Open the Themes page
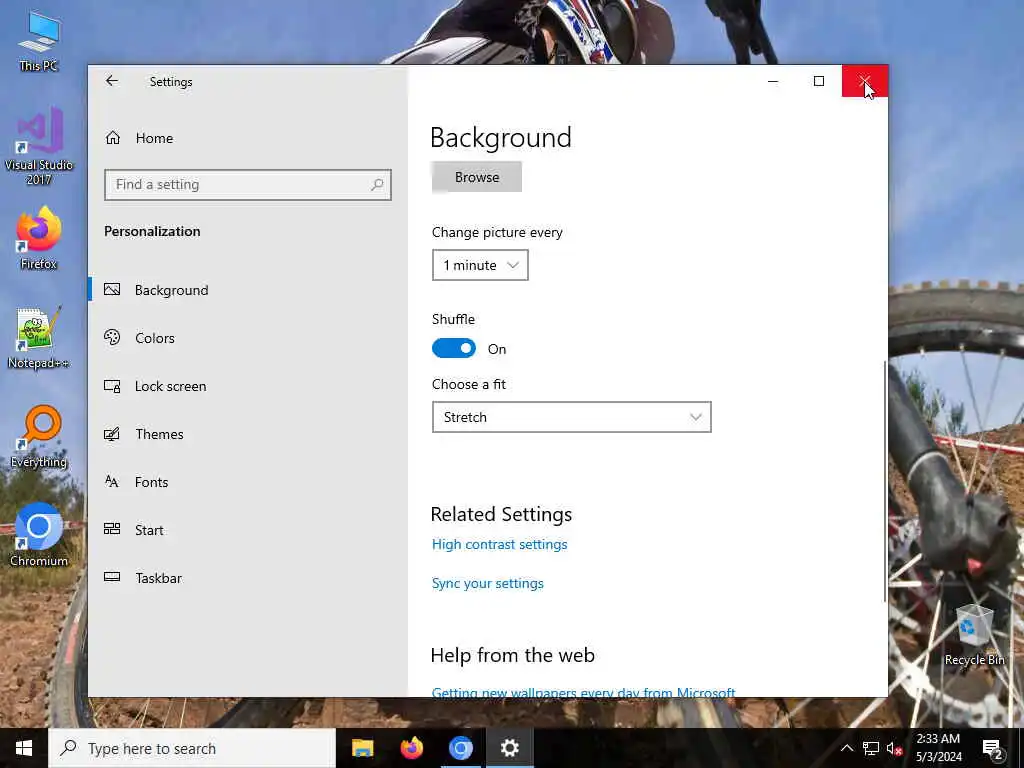This screenshot has height=768, width=1024. [248, 434]
